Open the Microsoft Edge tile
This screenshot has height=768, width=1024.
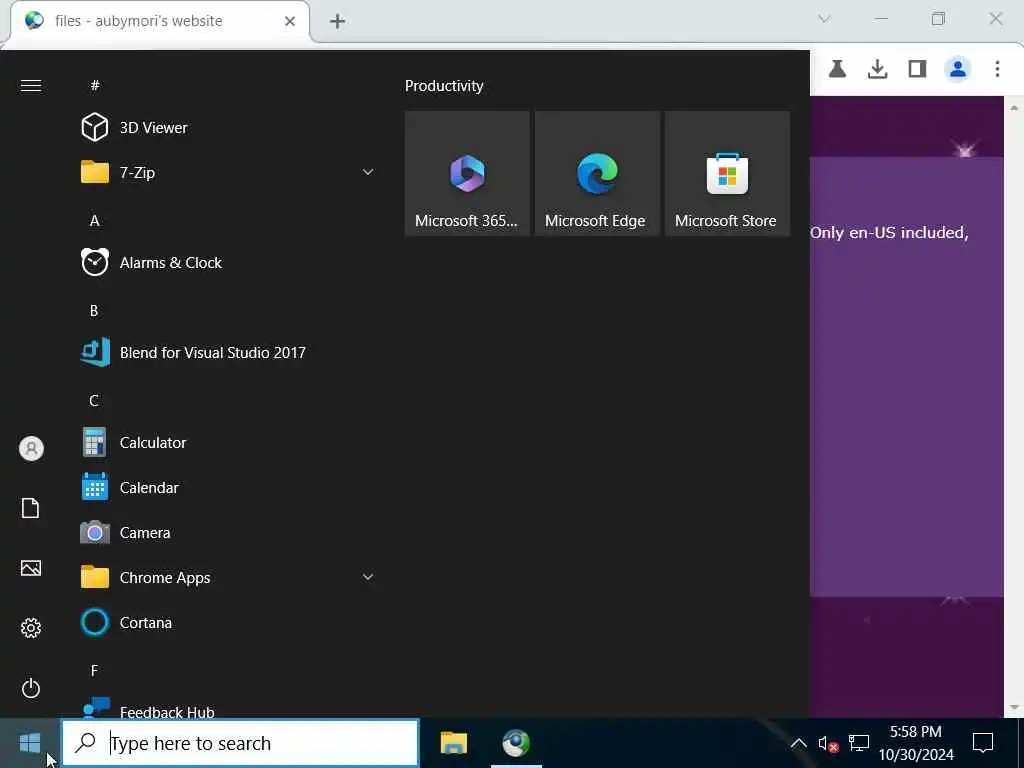tap(597, 174)
